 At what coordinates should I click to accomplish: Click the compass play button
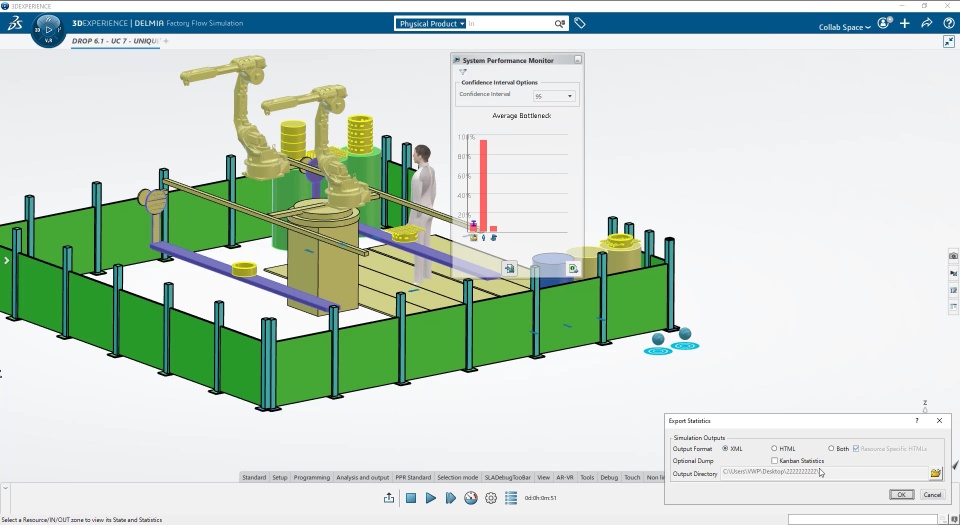(48, 29)
